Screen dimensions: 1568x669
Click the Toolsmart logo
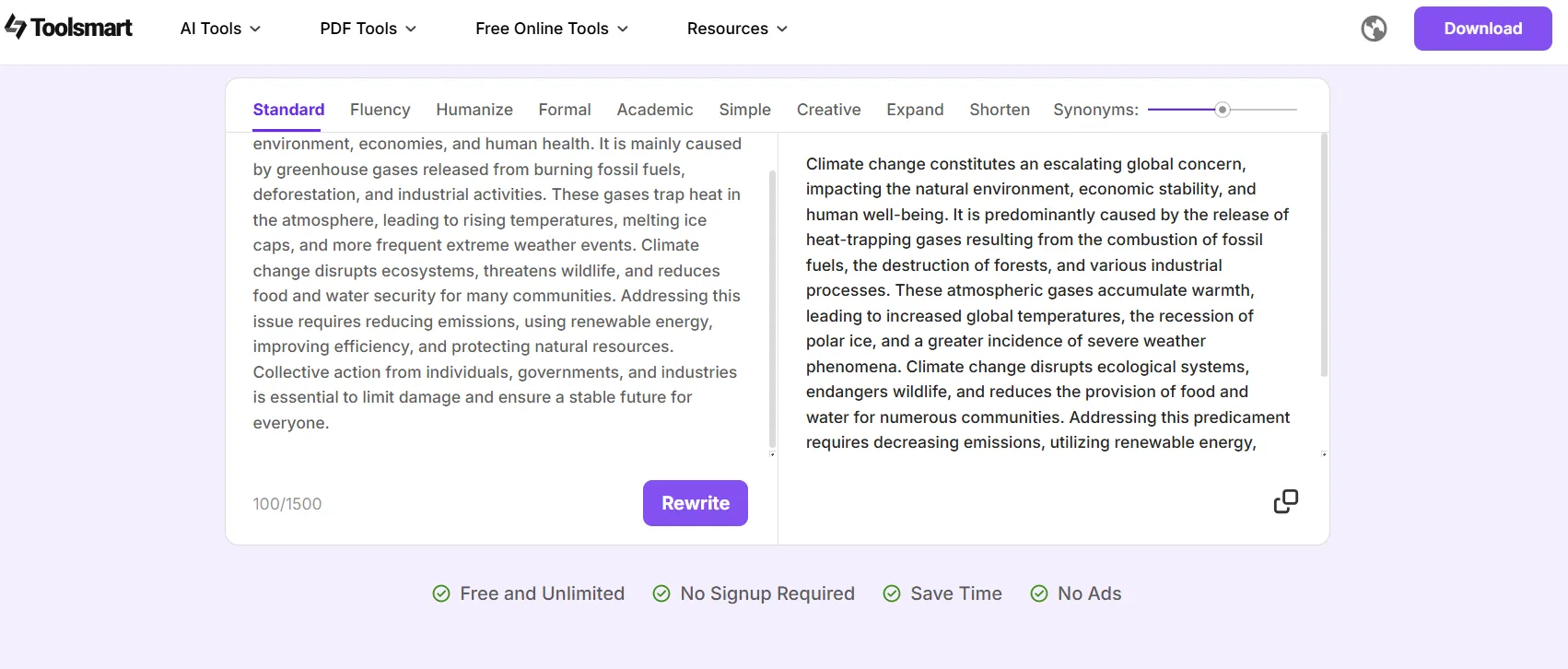click(69, 28)
